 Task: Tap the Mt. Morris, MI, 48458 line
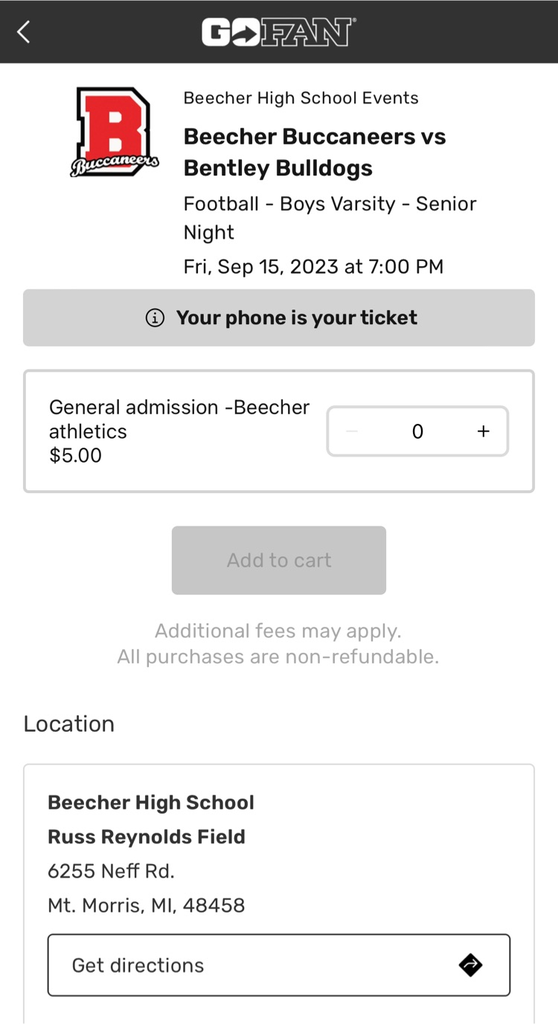pyautogui.click(x=146, y=906)
